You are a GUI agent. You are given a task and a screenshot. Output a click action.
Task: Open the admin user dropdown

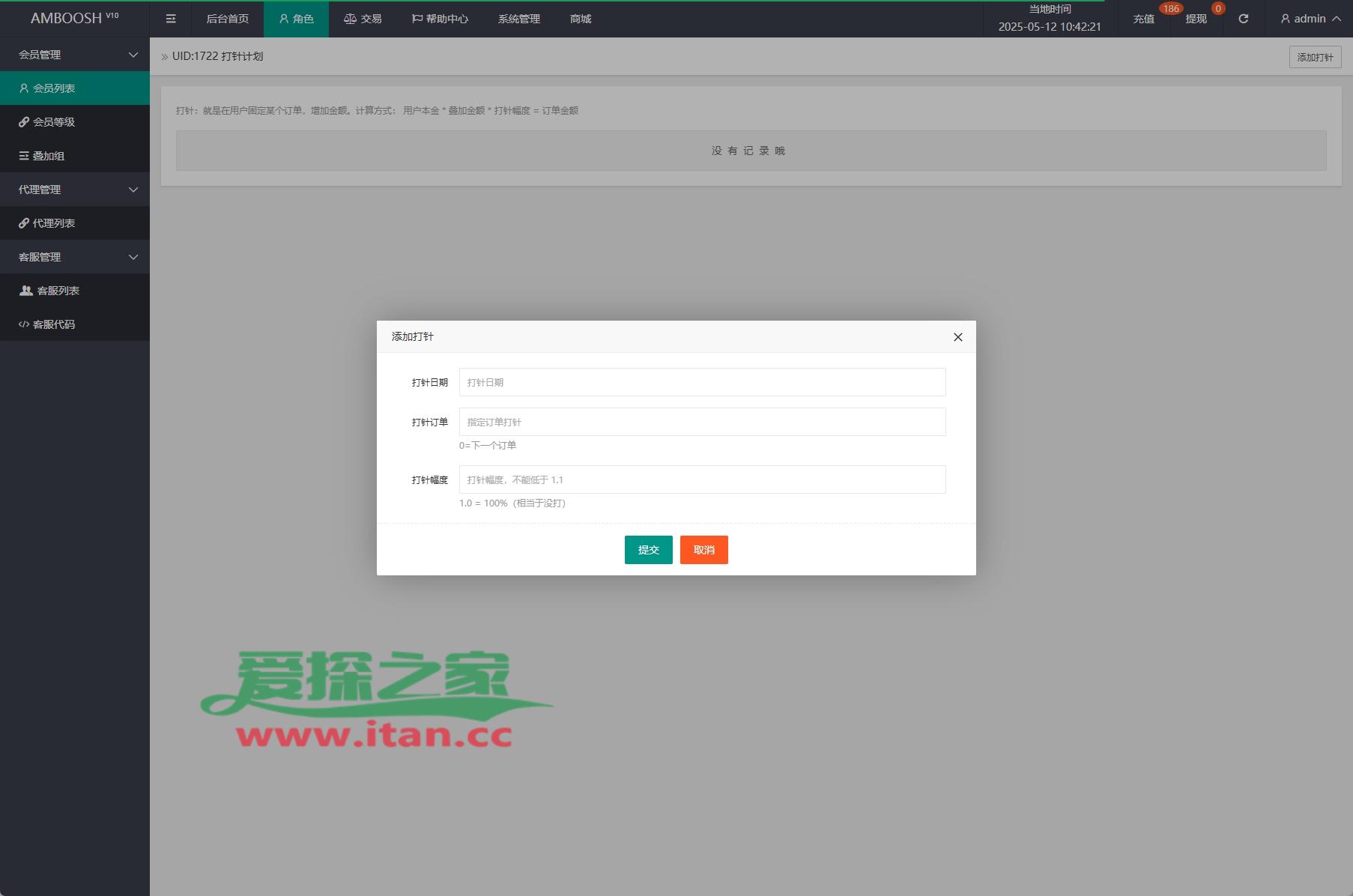tap(1310, 19)
